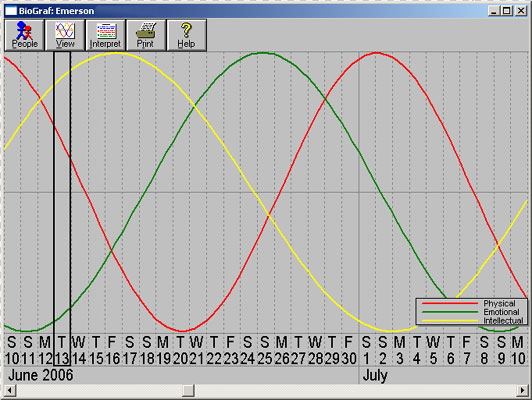Select Tuesday June 13 on the date axis
532x400 pixels.
click(x=62, y=350)
